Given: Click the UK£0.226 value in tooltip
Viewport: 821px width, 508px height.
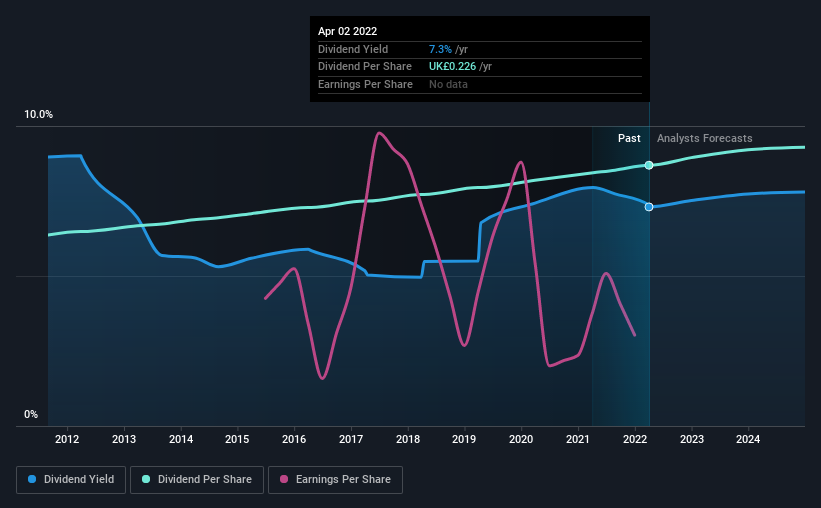Looking at the screenshot, I should pyautogui.click(x=452, y=67).
